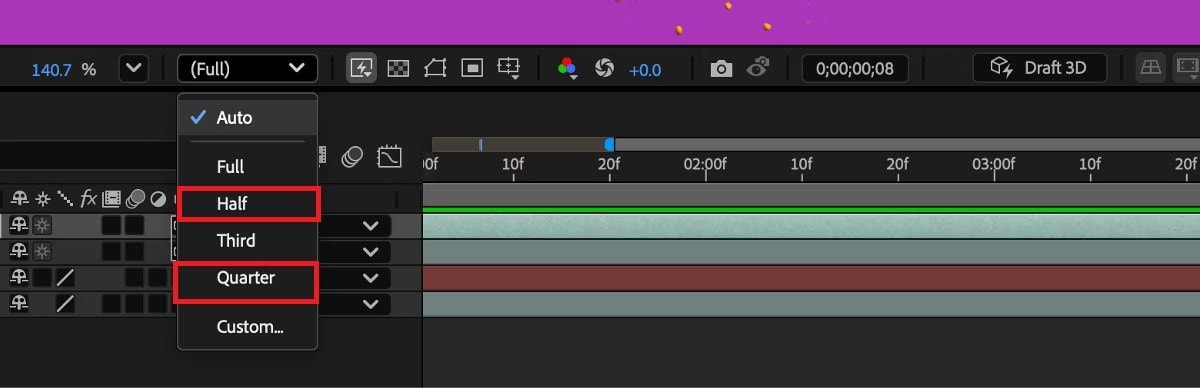Viewport: 1200px width, 388px height.
Task: Enable the Draft 3D button
Action: [x=1040, y=68]
